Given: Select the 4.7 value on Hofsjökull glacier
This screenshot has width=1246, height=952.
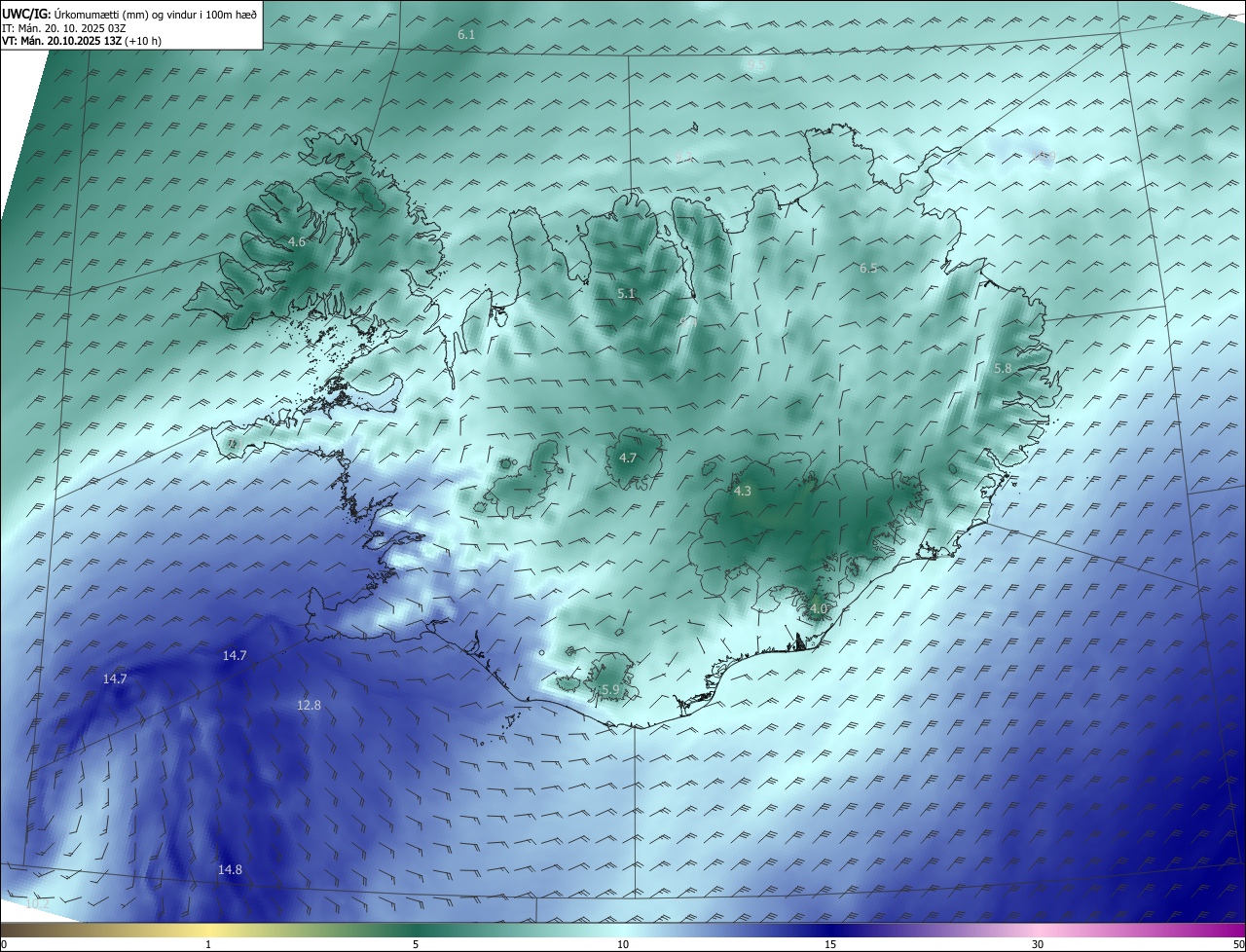Looking at the screenshot, I should point(628,458).
